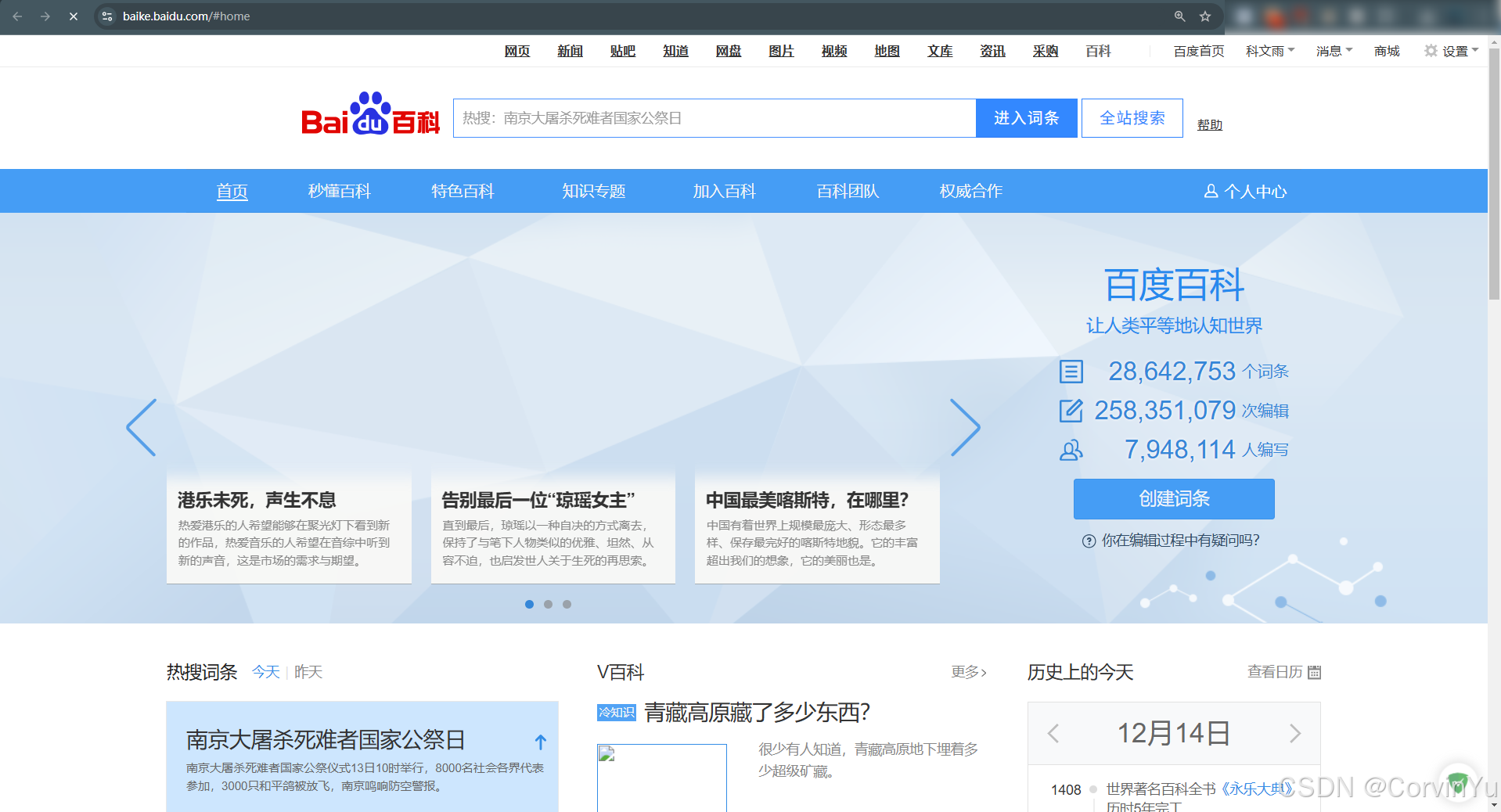The image size is (1501, 812).
Task: Click the broken image thumbnail under V百科
Action: 662,778
